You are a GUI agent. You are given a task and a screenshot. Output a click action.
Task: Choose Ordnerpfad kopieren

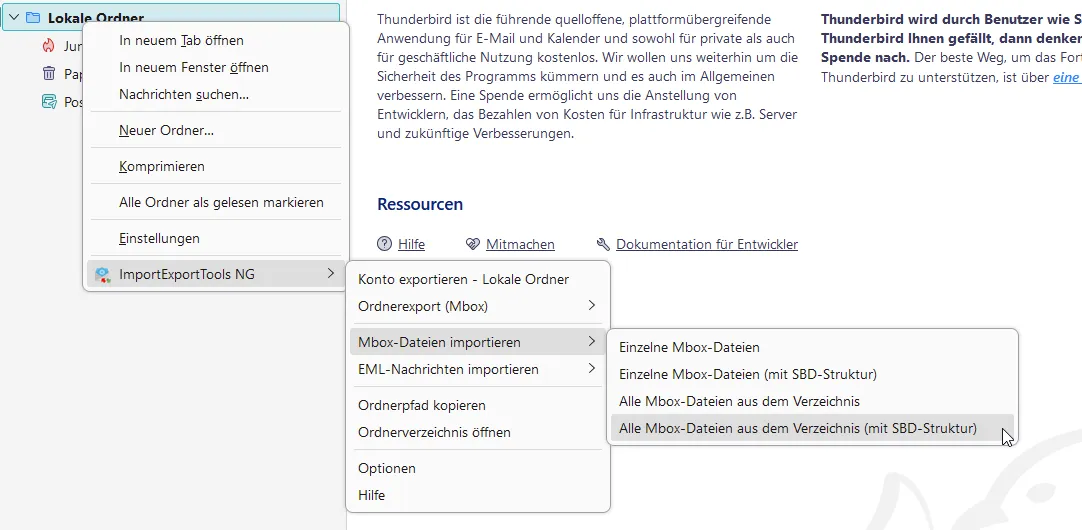click(478, 405)
